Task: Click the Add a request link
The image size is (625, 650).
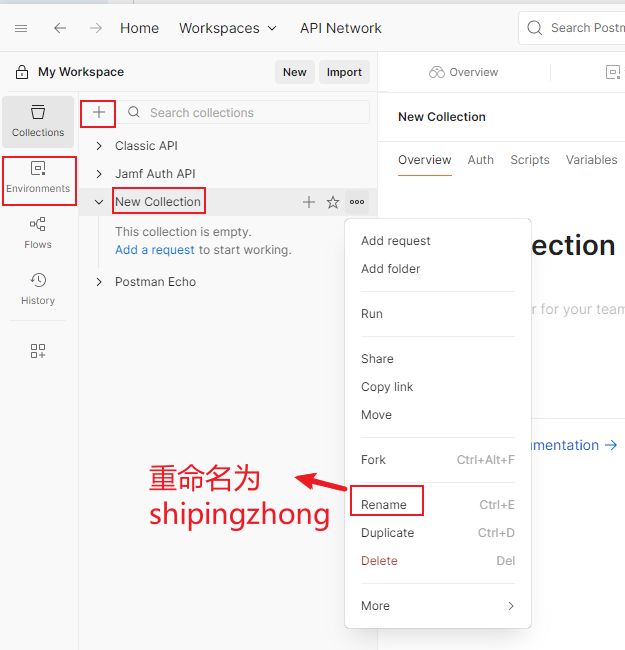Action: point(155,250)
